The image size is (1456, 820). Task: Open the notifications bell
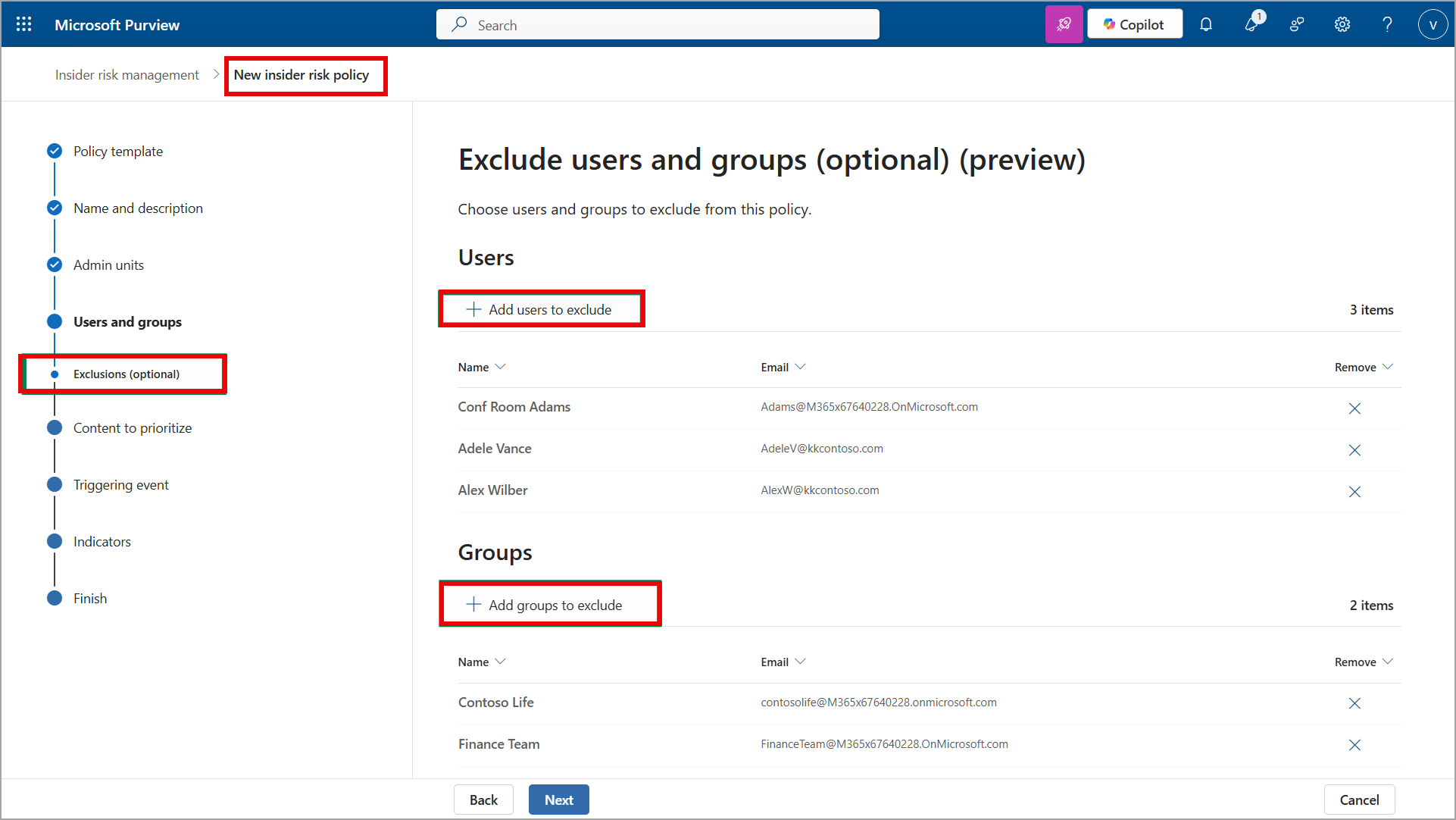coord(1206,24)
